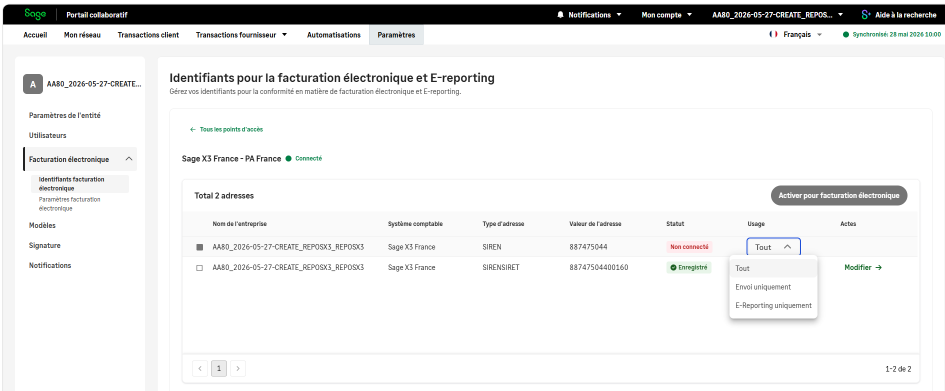Open the Accueil tab
This screenshot has height=391, width=945.
pyautogui.click(x=35, y=35)
